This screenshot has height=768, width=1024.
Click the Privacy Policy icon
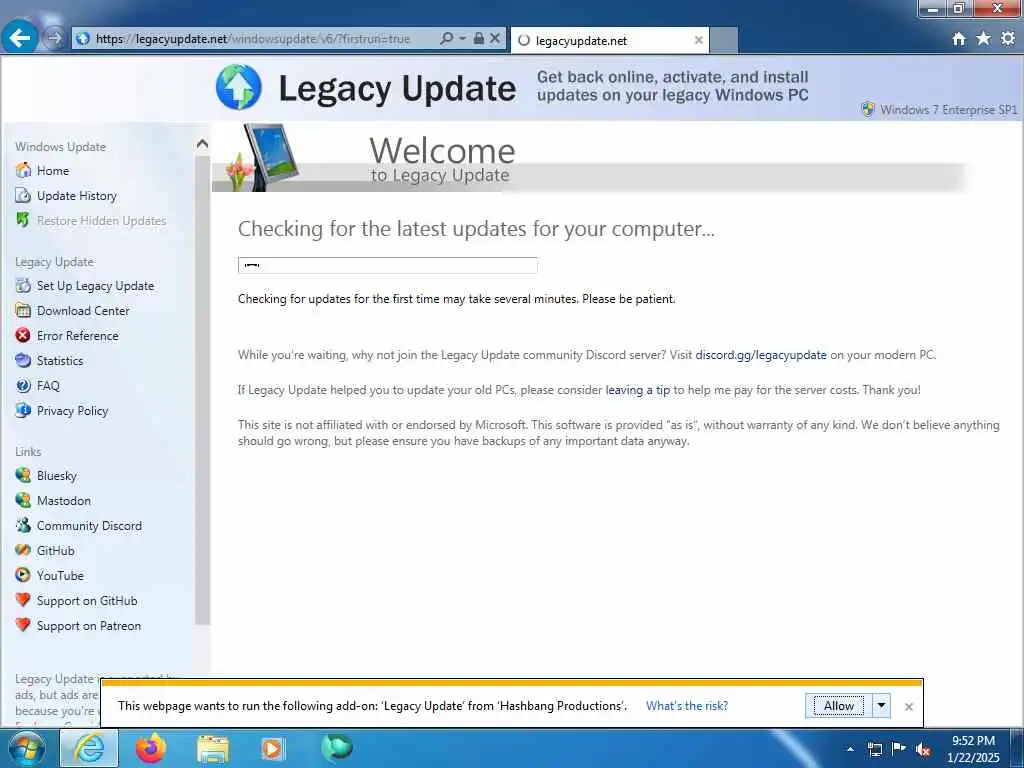click(x=23, y=410)
